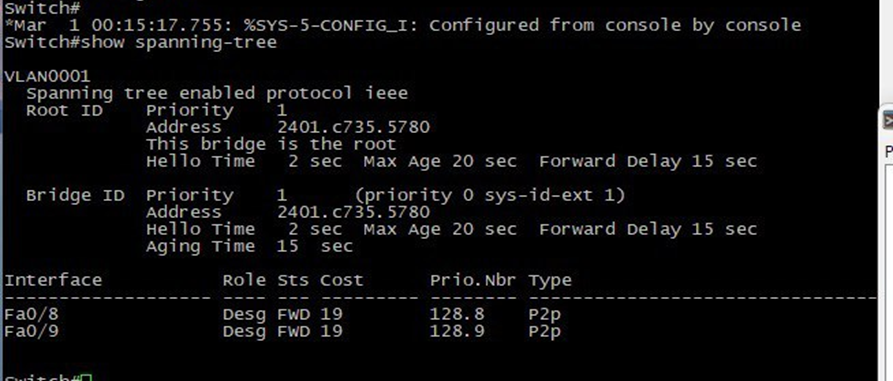
Task: Click the Type column header
Action: coord(550,281)
